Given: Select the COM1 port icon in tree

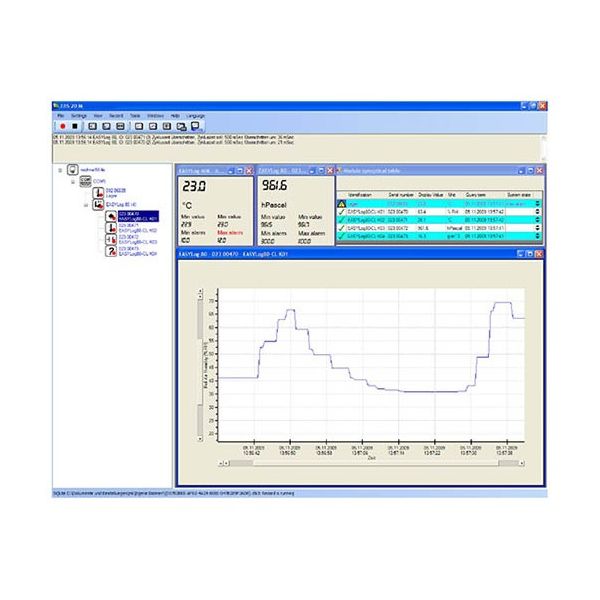Looking at the screenshot, I should (x=85, y=181).
